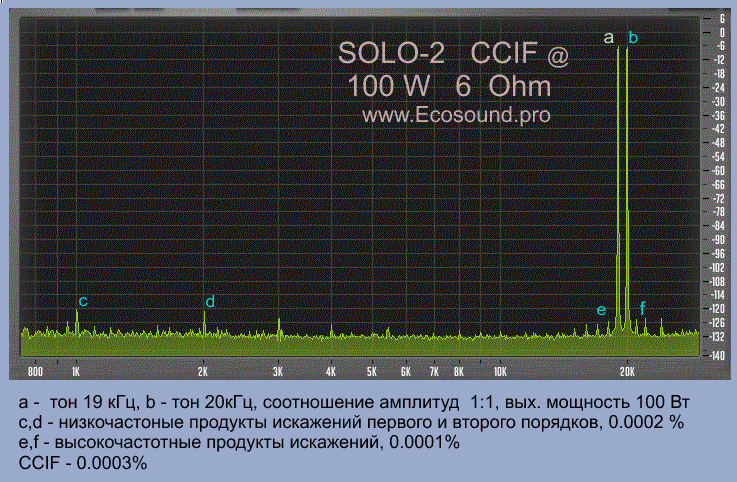
Task: Click the -126 dB scale label
Action: [718, 323]
